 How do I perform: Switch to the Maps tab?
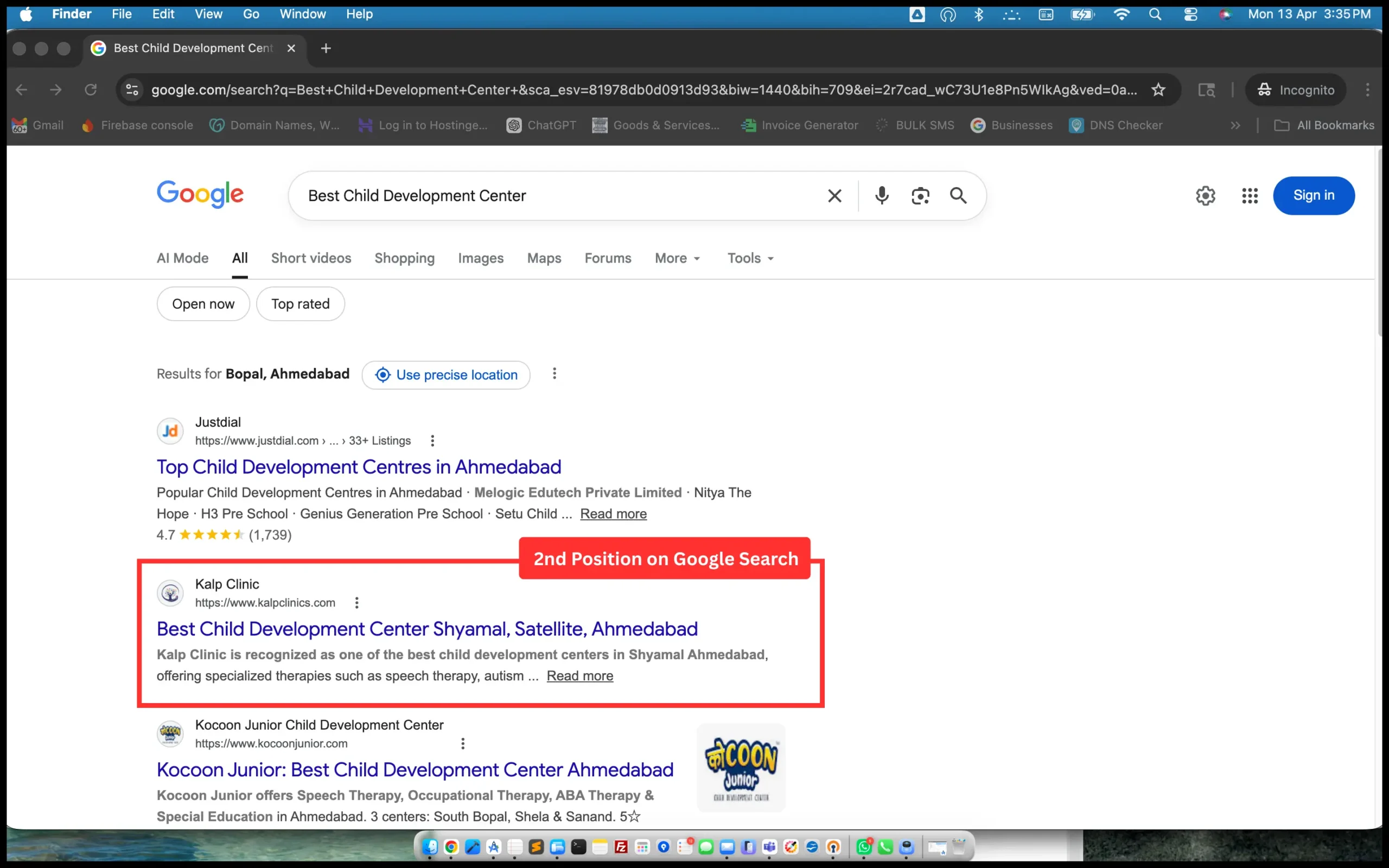tap(544, 258)
